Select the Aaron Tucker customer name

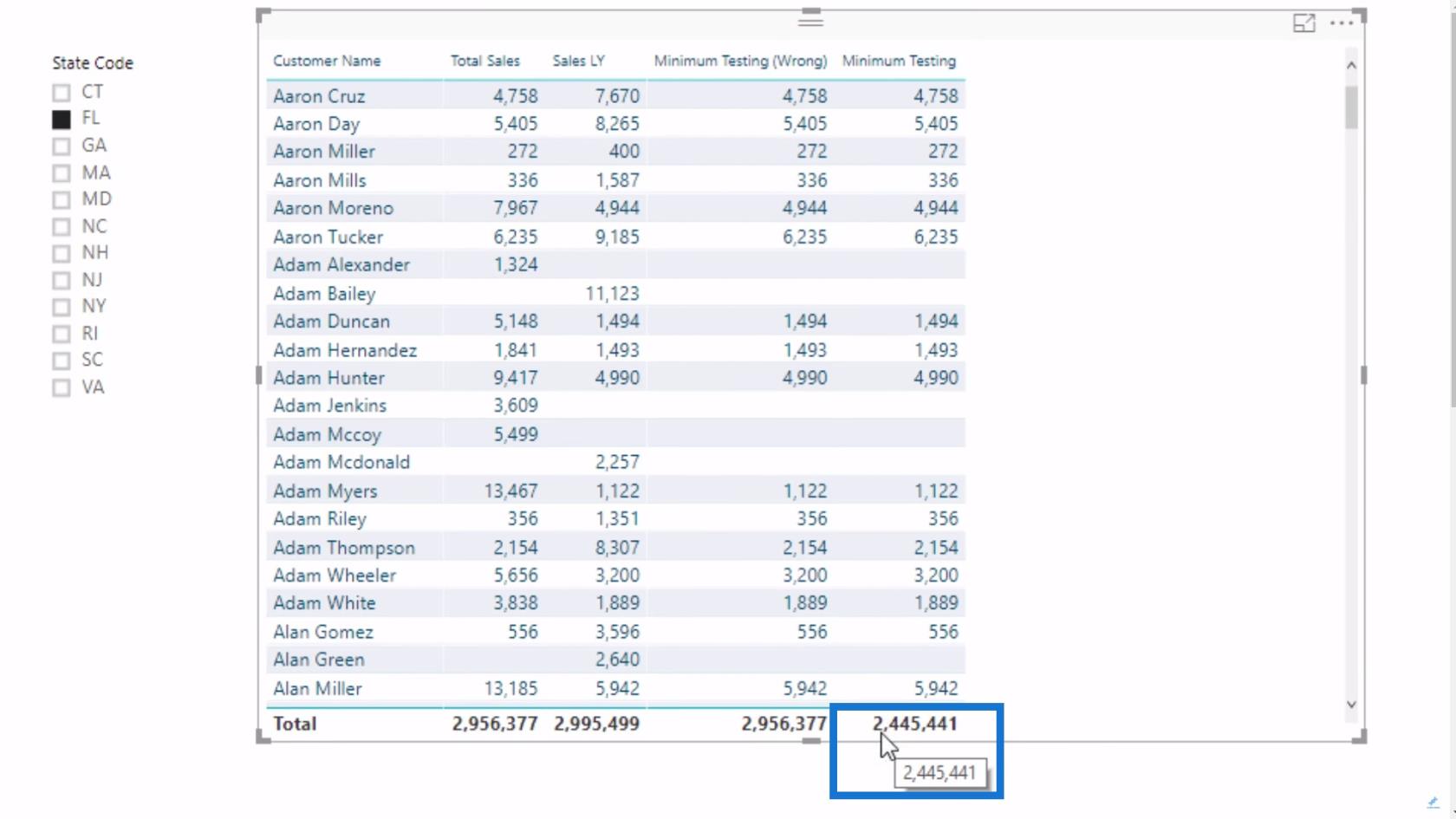coord(328,237)
